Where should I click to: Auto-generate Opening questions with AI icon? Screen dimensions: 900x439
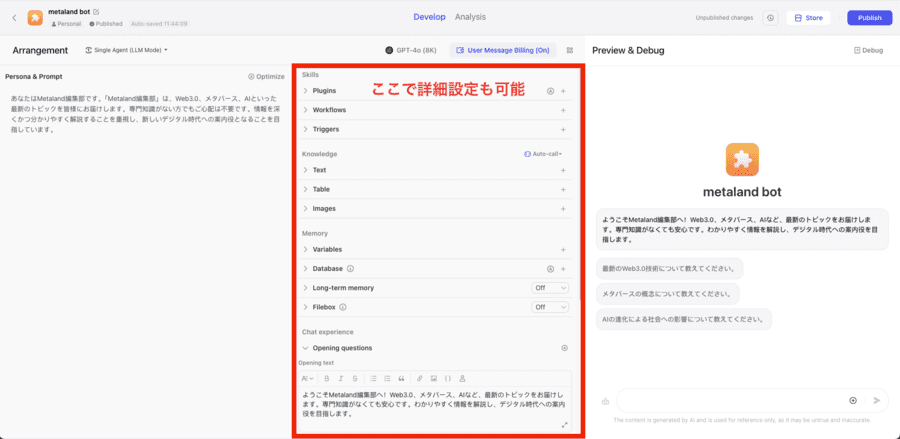tap(564, 348)
